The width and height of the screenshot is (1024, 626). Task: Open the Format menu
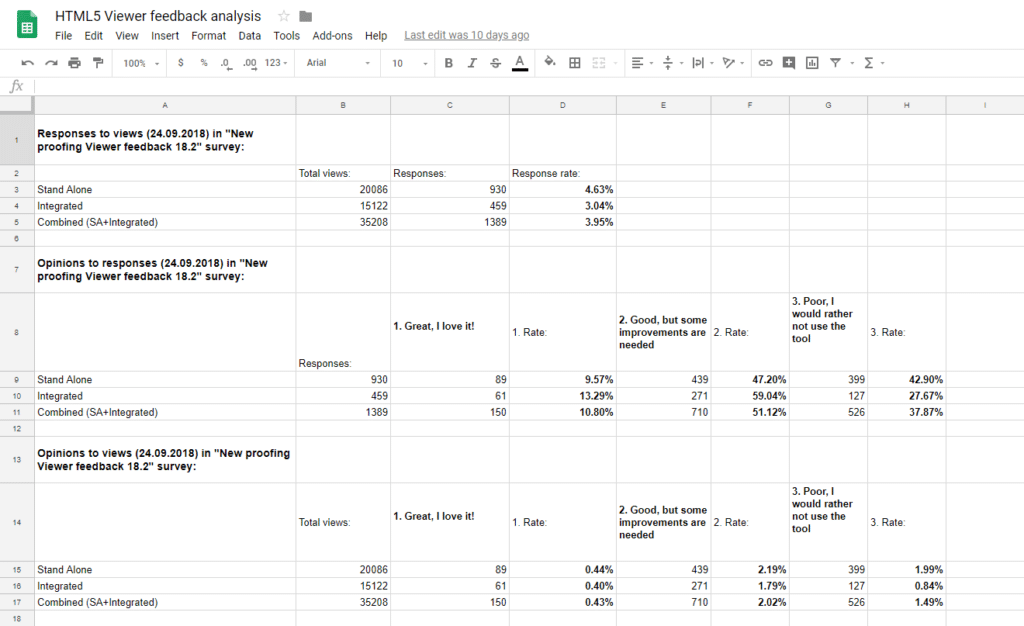pos(208,36)
